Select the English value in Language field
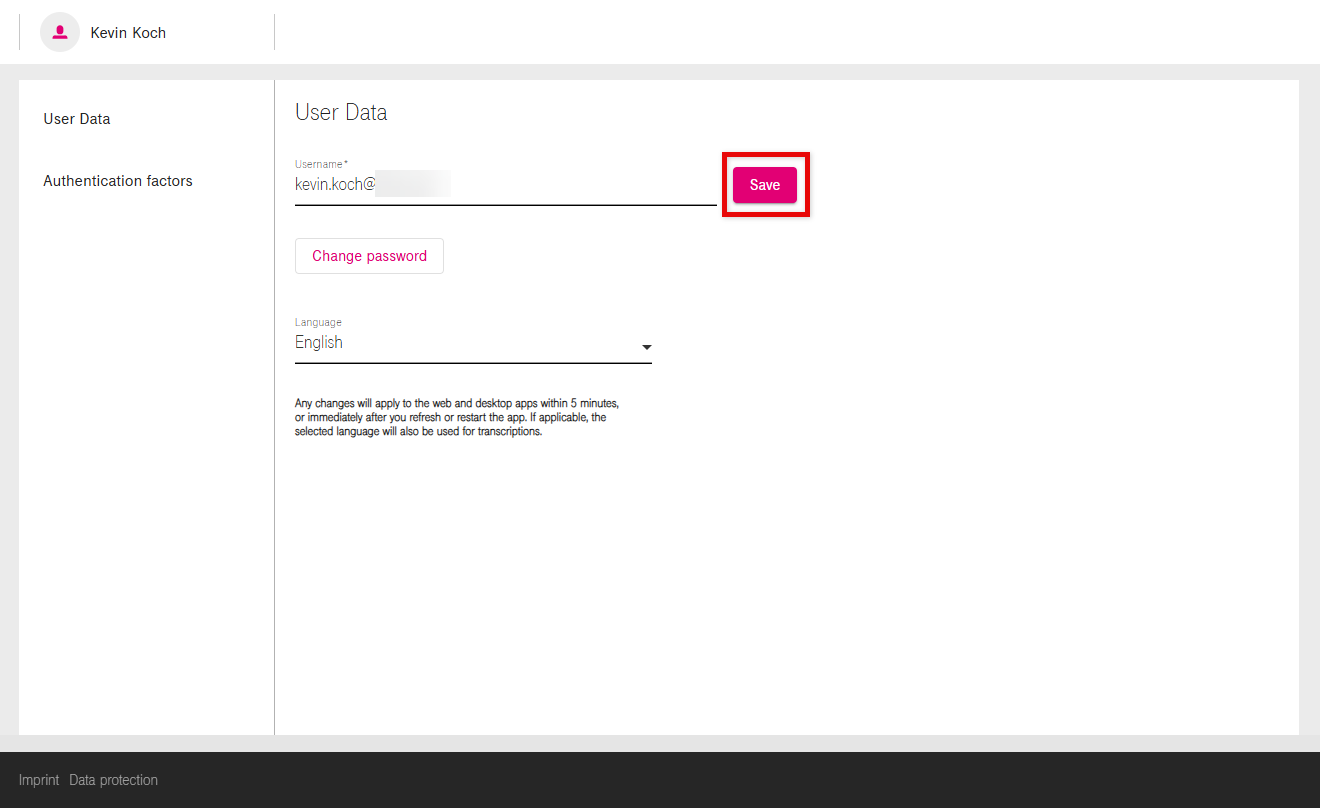This screenshot has height=808, width=1320. pyautogui.click(x=319, y=343)
